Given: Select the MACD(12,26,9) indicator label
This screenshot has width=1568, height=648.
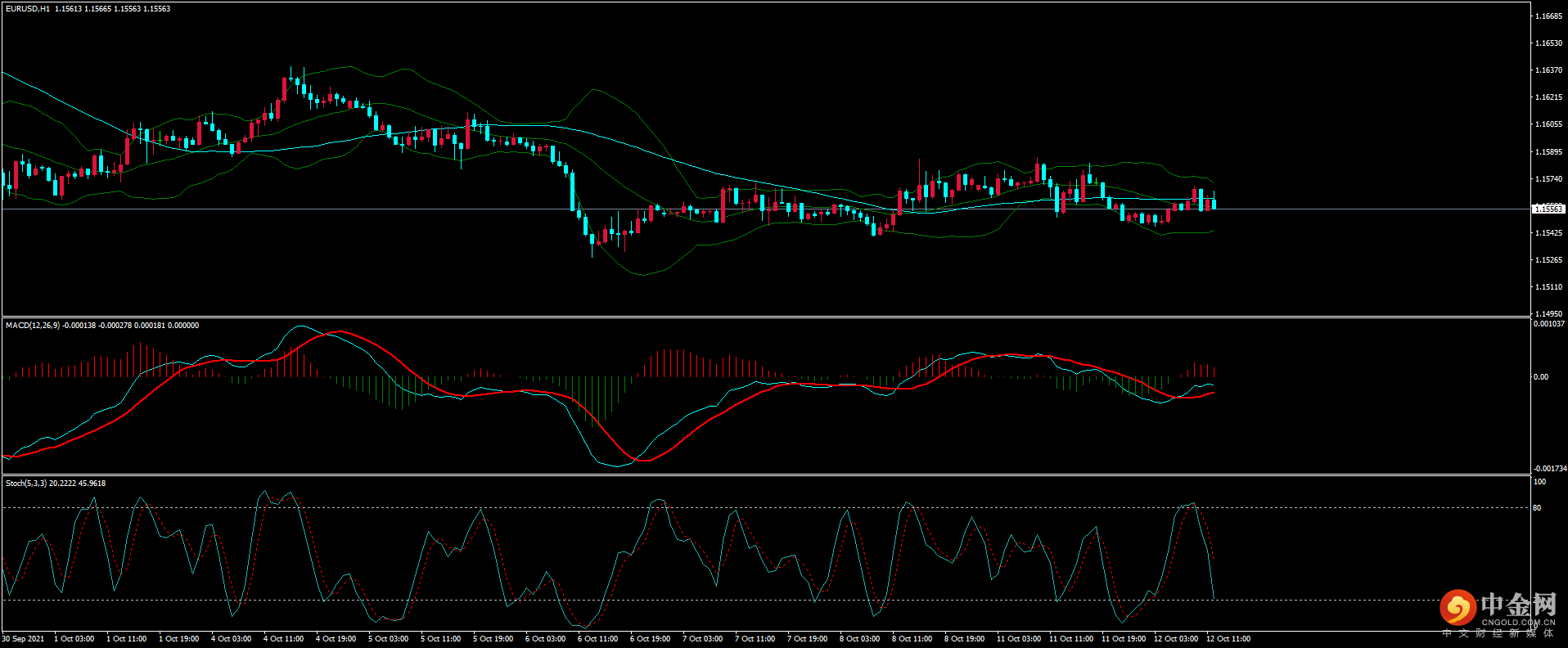Looking at the screenshot, I should point(33,326).
